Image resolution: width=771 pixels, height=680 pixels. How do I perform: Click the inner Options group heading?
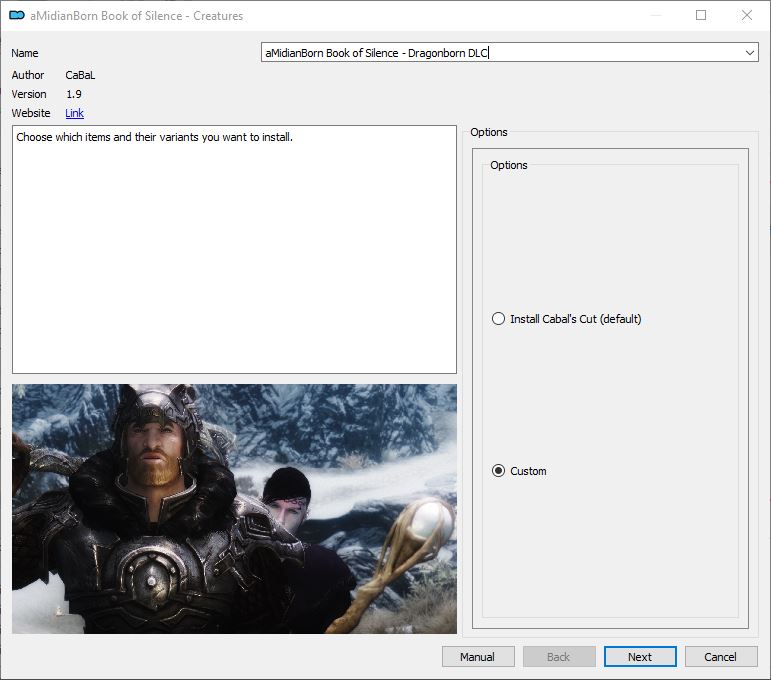click(x=508, y=165)
